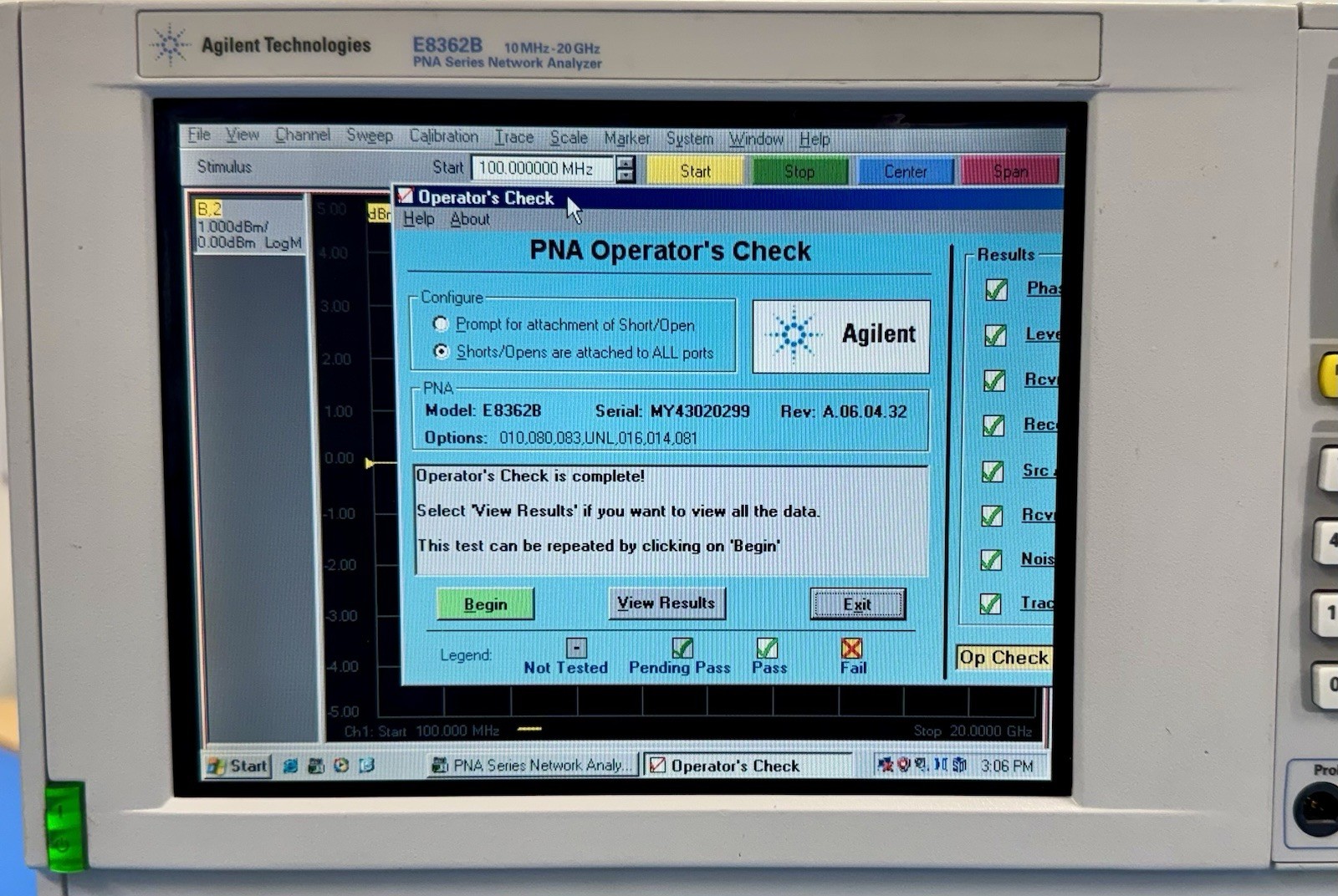Click the Start frequency input field

pyautogui.click(x=543, y=169)
